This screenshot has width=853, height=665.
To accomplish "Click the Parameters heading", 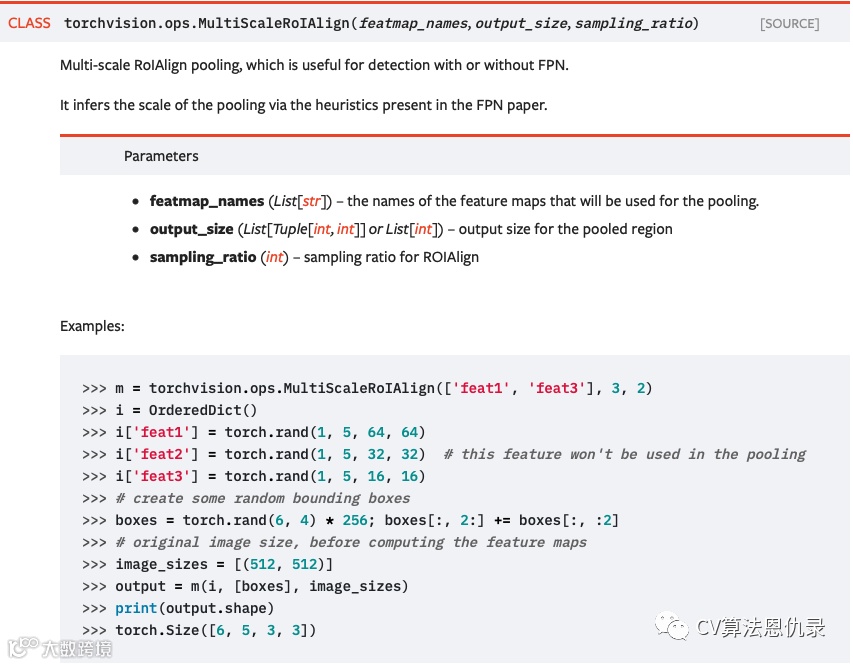I will (161, 156).
